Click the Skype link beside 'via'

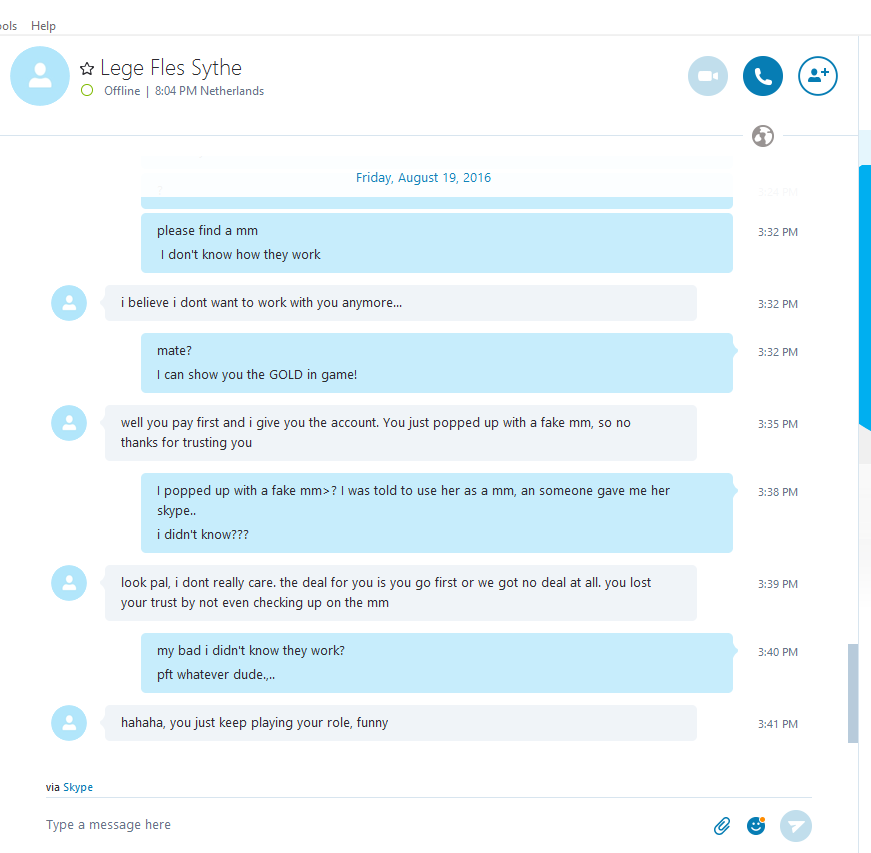click(x=78, y=787)
